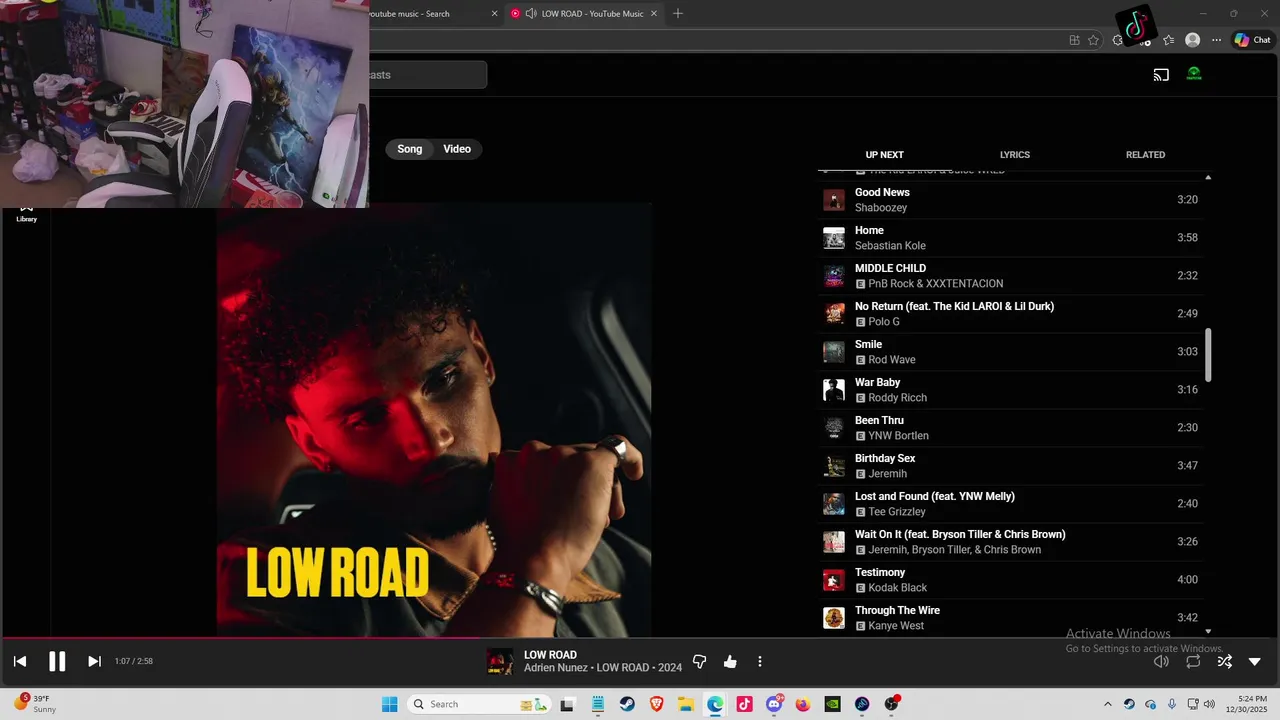This screenshot has height=720, width=1280.
Task: Click the War Baby album thumbnail
Action: 834,390
